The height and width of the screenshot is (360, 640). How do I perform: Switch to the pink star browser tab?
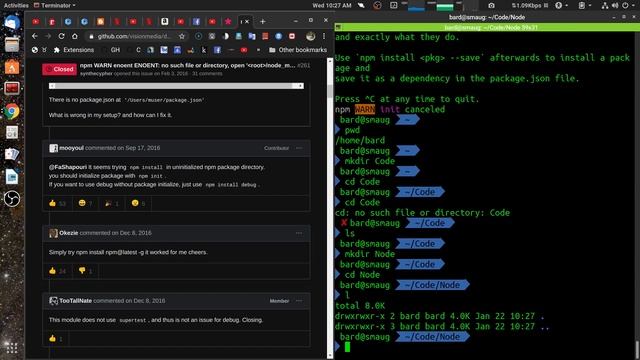click(x=228, y=22)
